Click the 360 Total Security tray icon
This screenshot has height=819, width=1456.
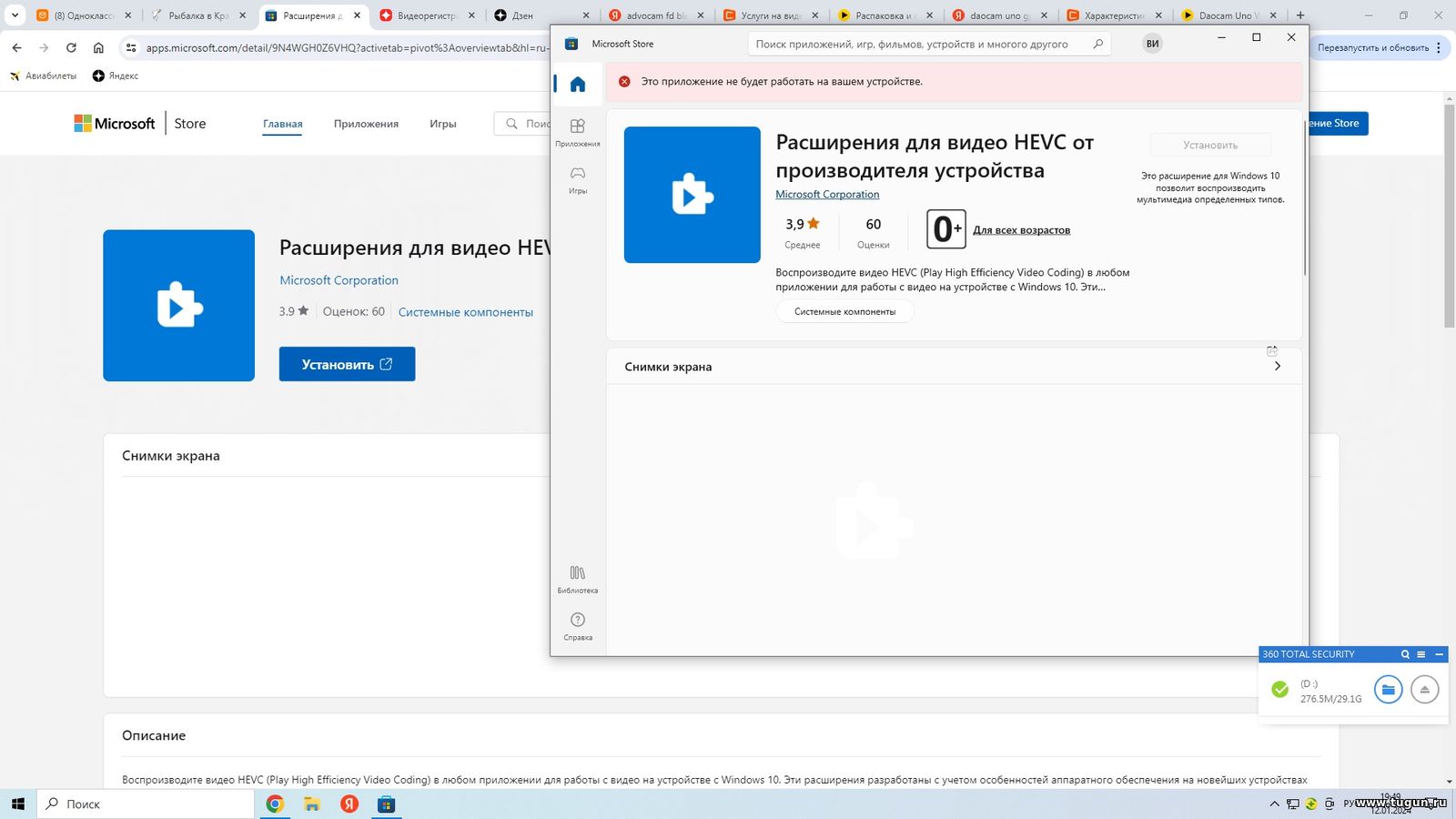point(1311,804)
